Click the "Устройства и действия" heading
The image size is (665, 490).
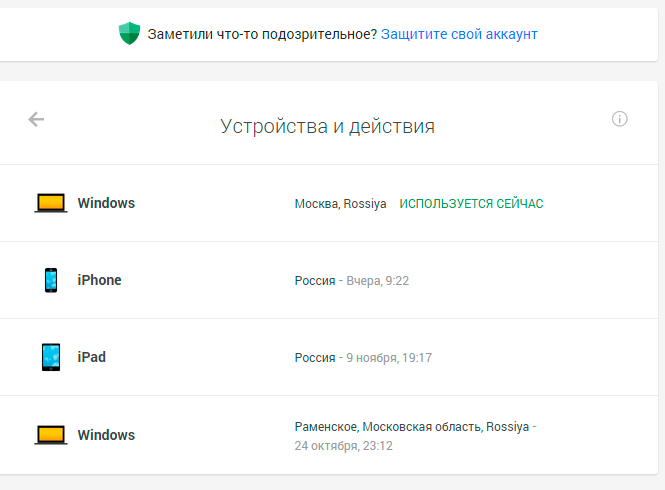click(x=327, y=126)
